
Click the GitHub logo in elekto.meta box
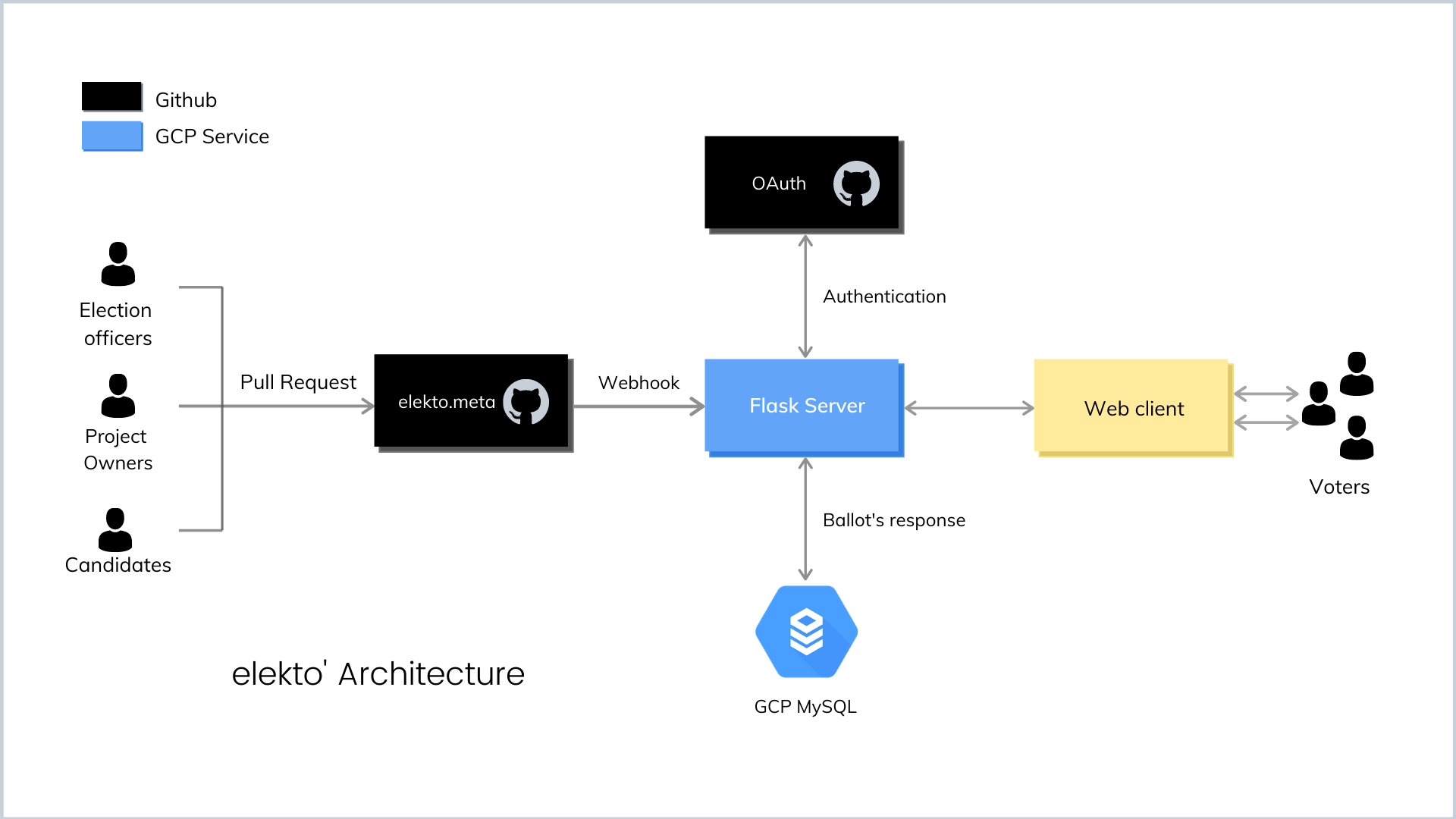(526, 402)
